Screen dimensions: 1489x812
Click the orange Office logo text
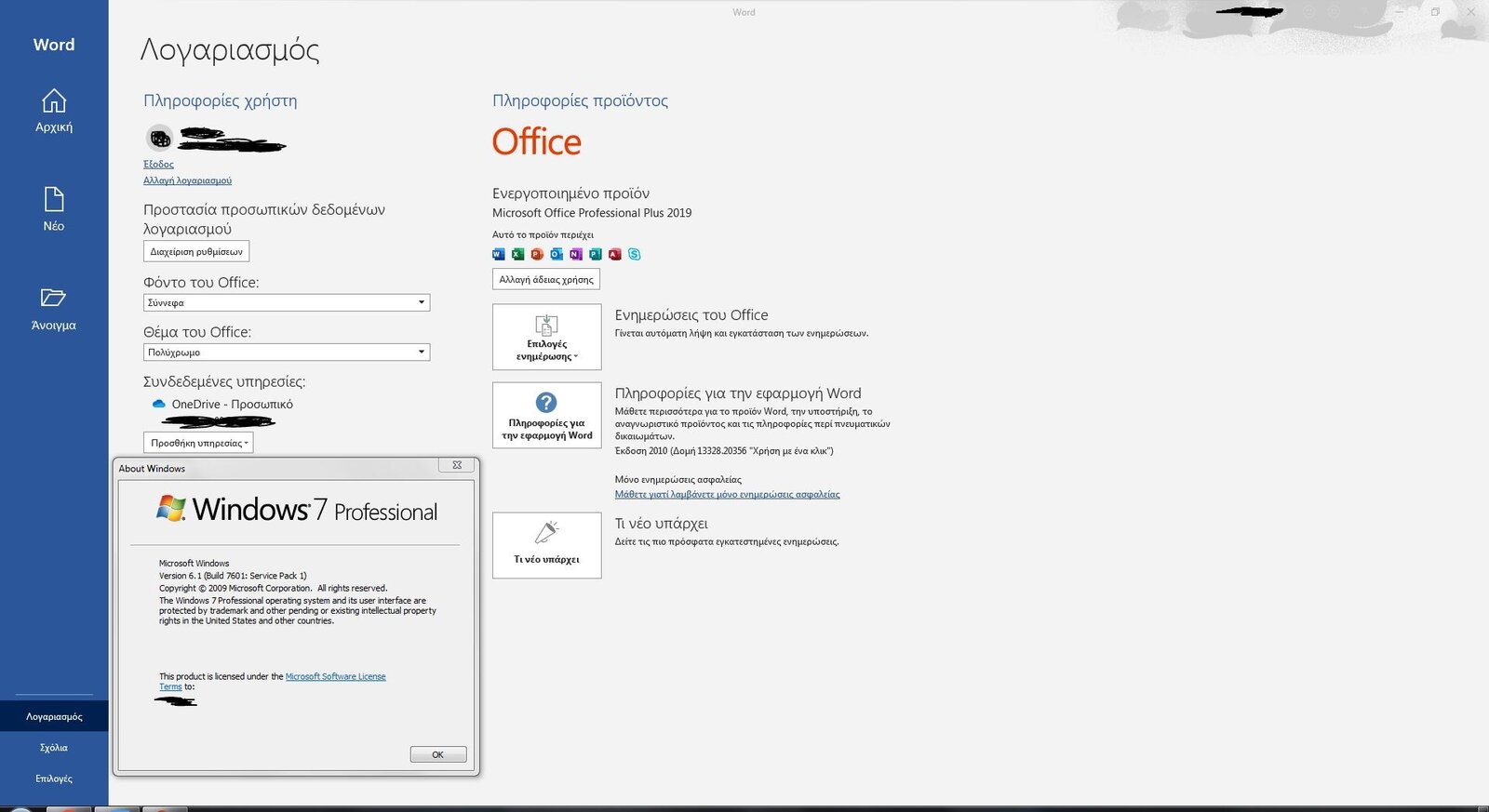[x=537, y=142]
